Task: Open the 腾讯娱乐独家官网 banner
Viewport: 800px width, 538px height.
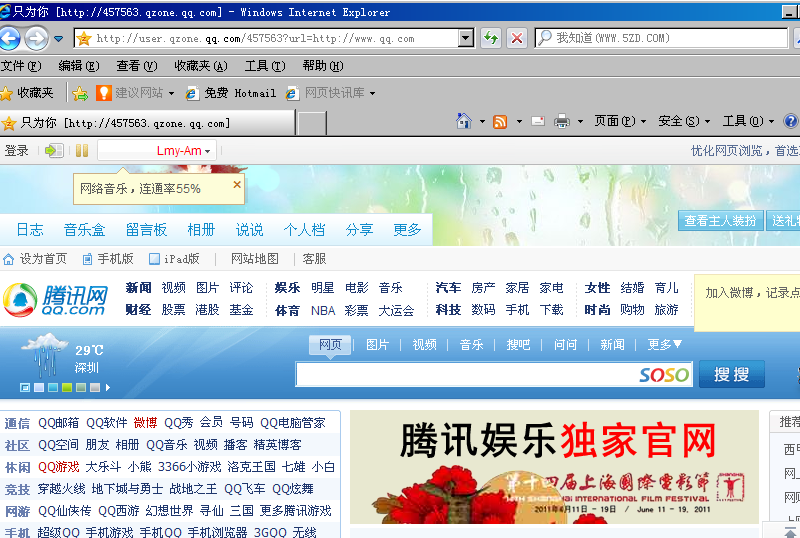Action: click(x=554, y=467)
